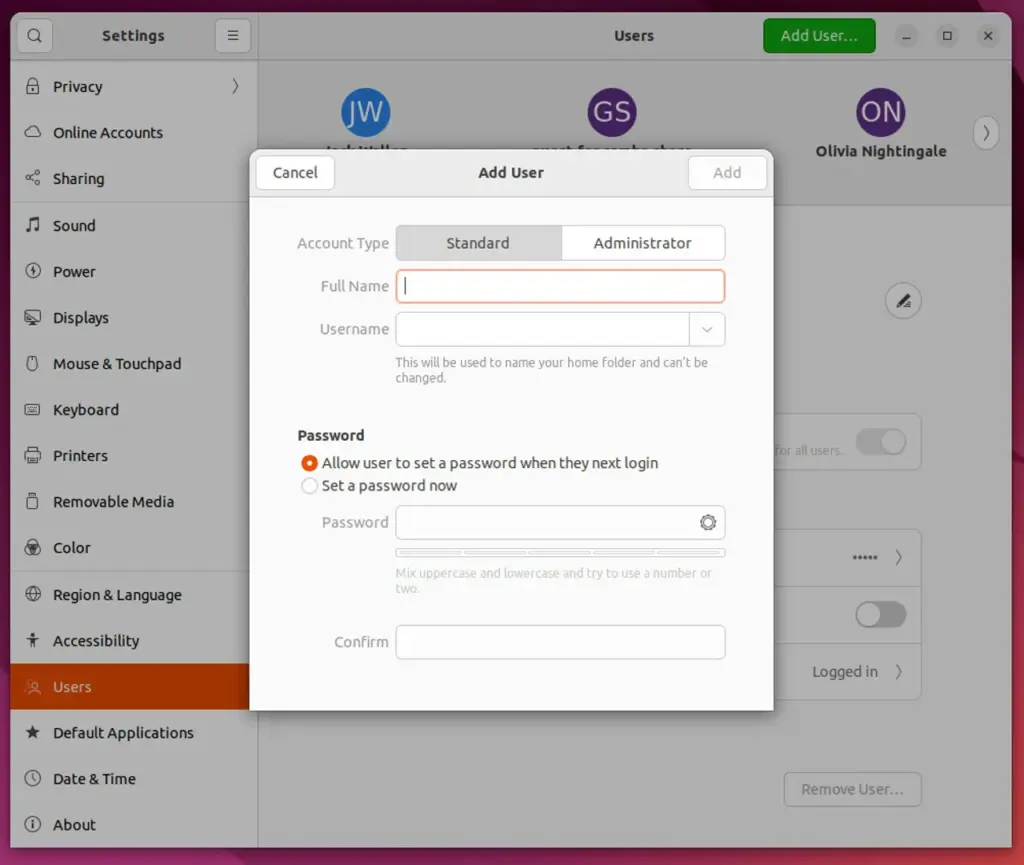The height and width of the screenshot is (865, 1024).
Task: Click the JW user avatar
Action: [x=365, y=112]
